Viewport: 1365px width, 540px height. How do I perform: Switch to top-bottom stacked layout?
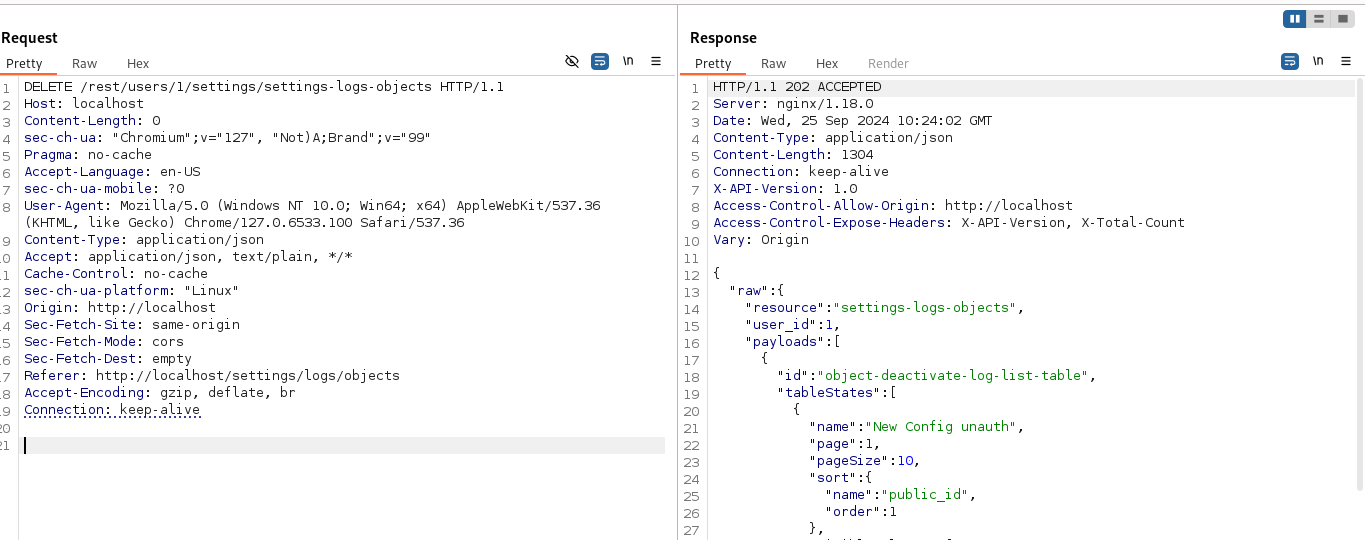point(1319,19)
